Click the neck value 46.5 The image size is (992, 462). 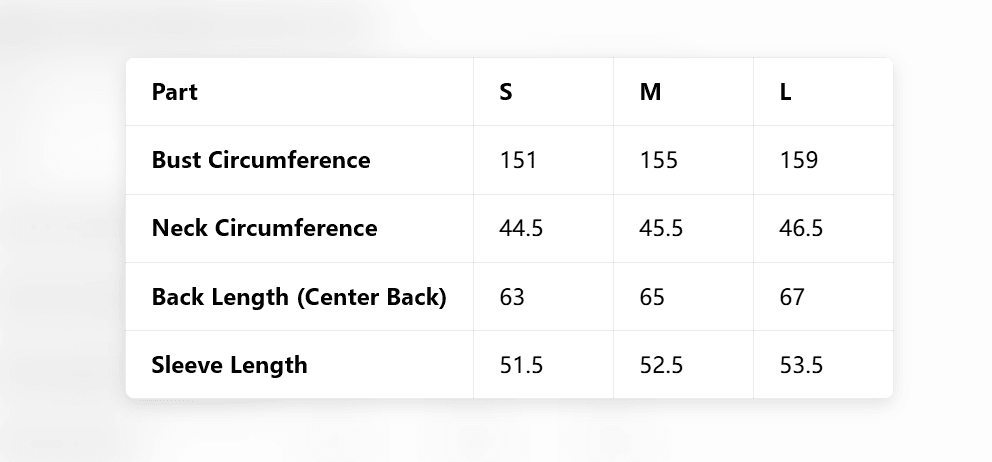point(801,228)
